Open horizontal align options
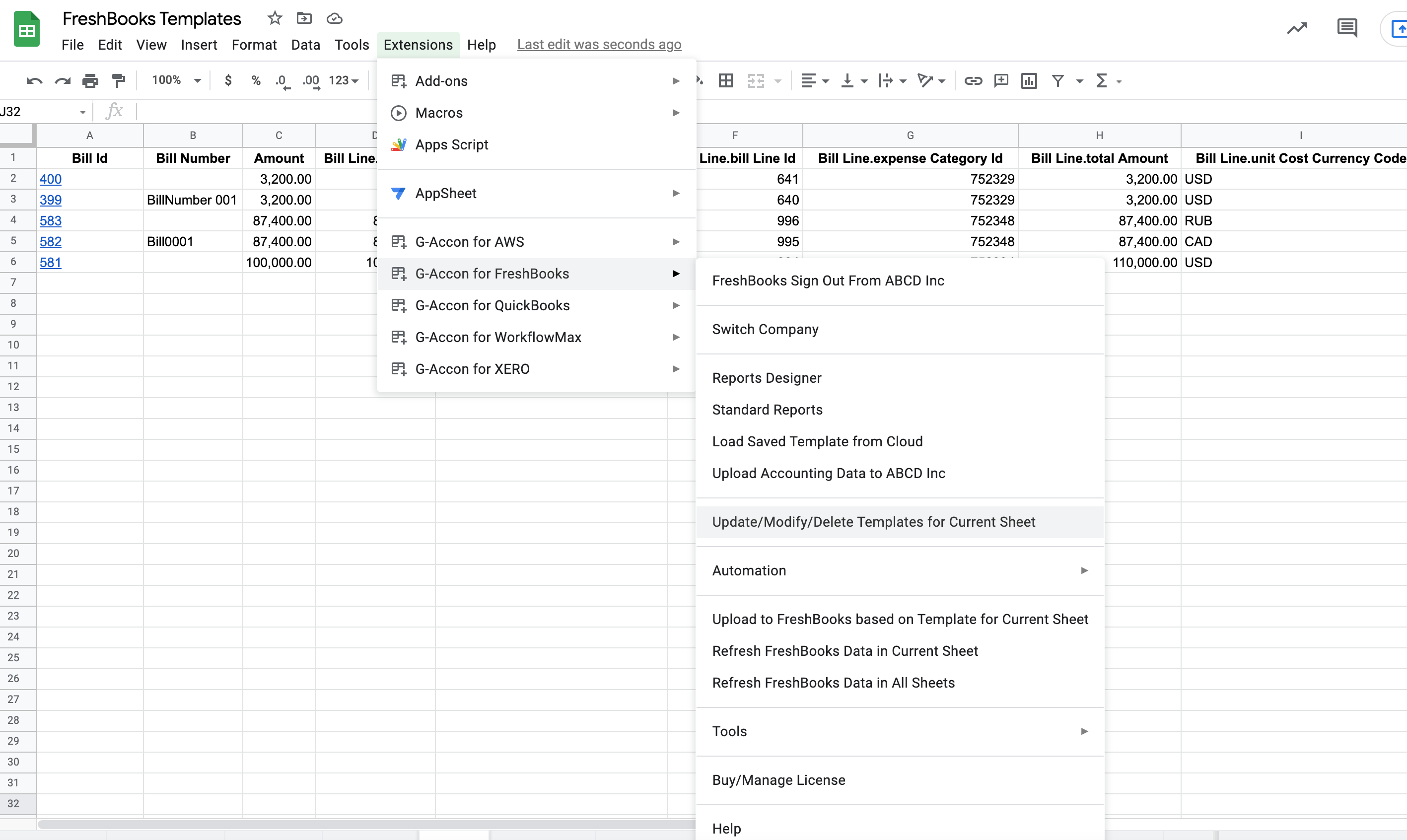This screenshot has width=1407, height=840. 815,81
